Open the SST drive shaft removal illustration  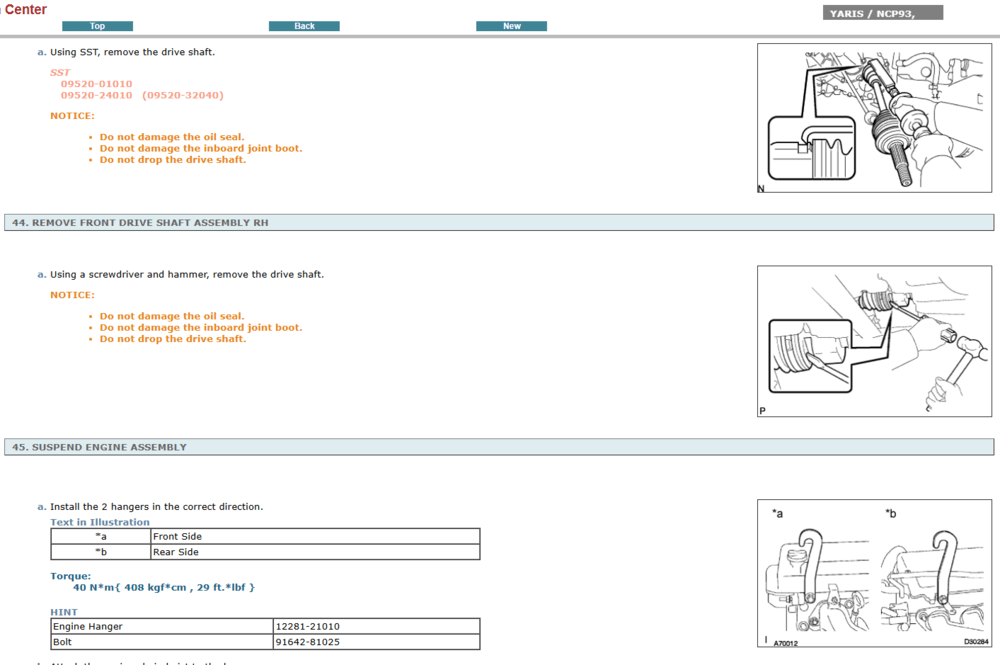(874, 118)
